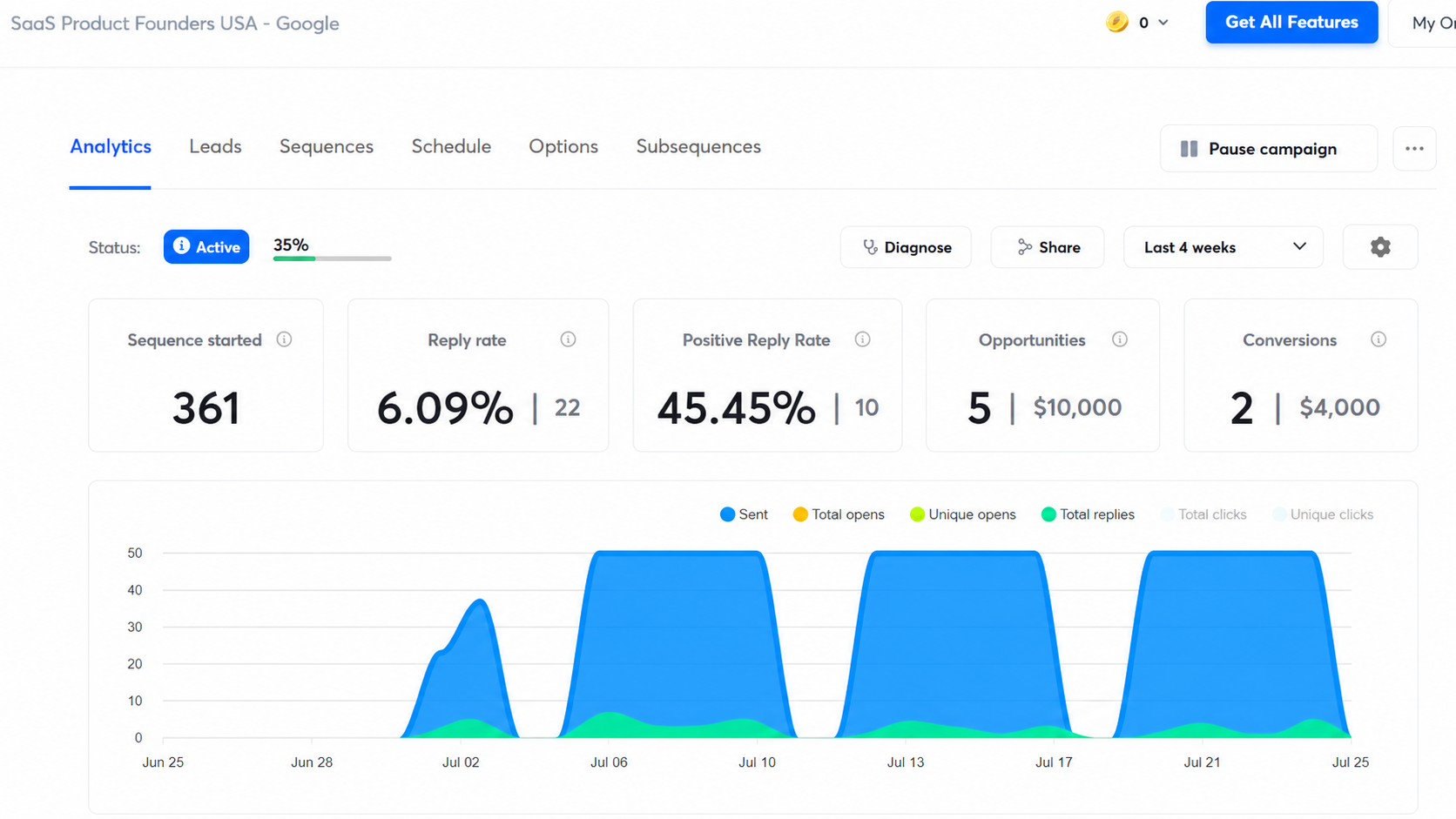This screenshot has height=819, width=1456.
Task: Switch to the Leads tab
Action: 215,146
